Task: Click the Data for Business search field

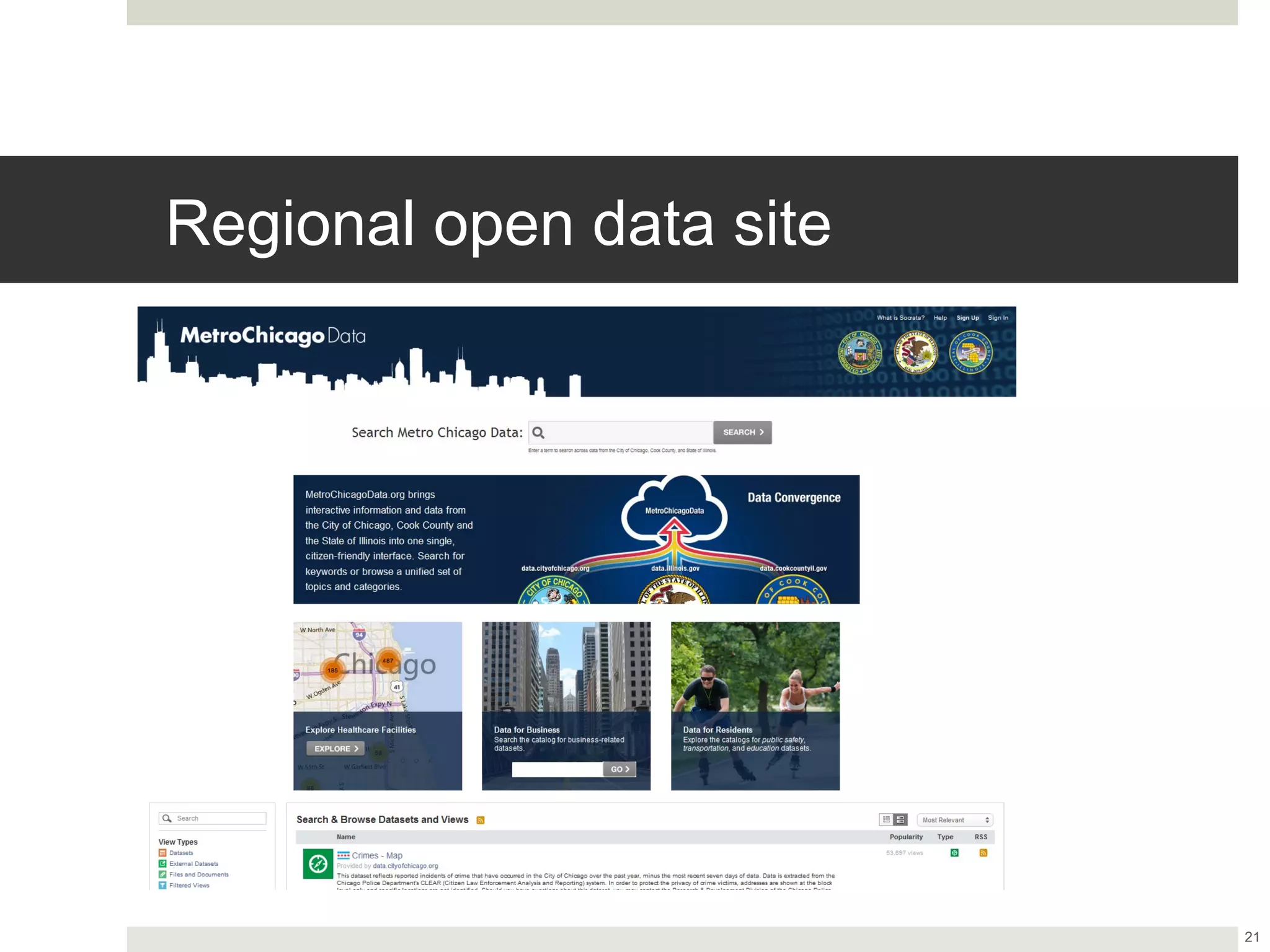Action: pos(557,769)
